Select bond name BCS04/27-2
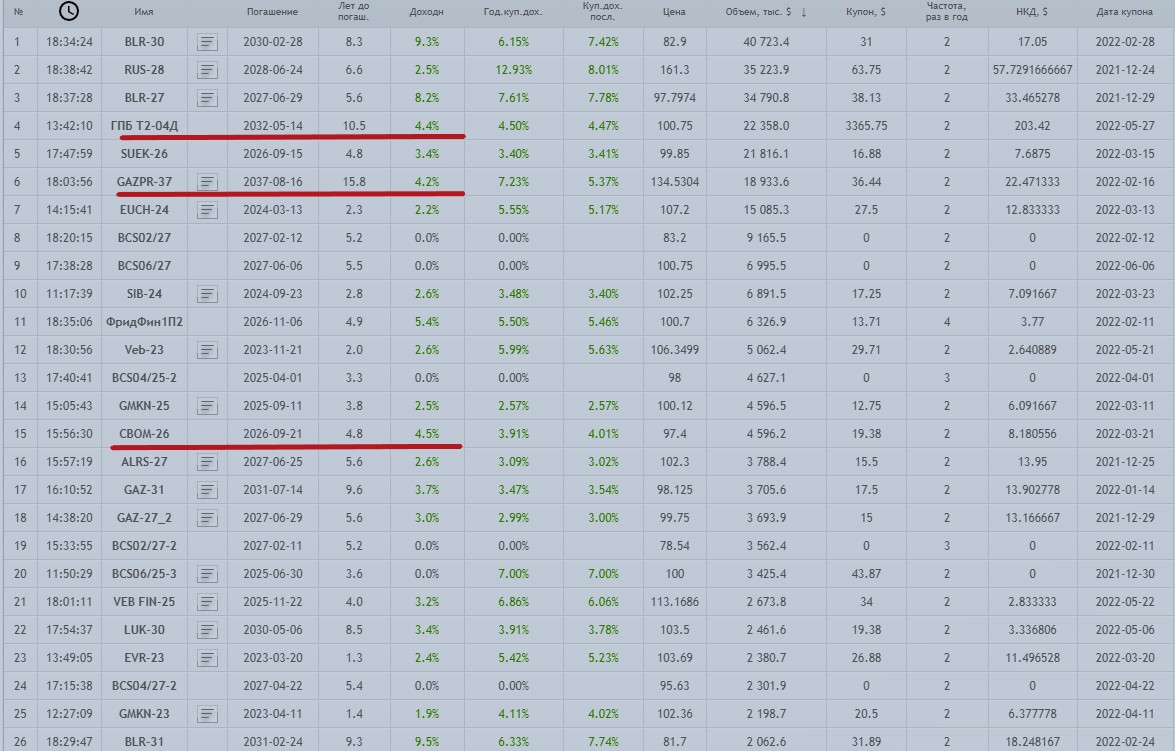The image size is (1175, 751). click(144, 686)
